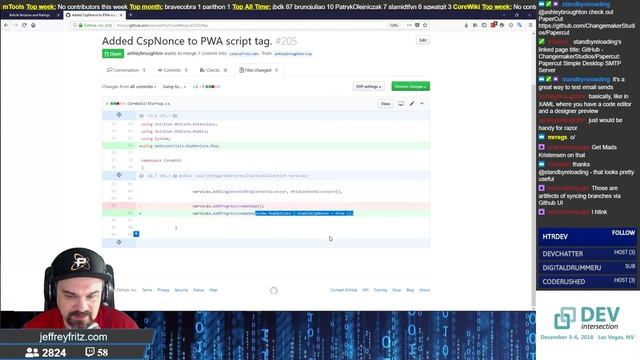Click the page vertical scrollbar
Screen dimensions: 640x360
click(x=533, y=195)
